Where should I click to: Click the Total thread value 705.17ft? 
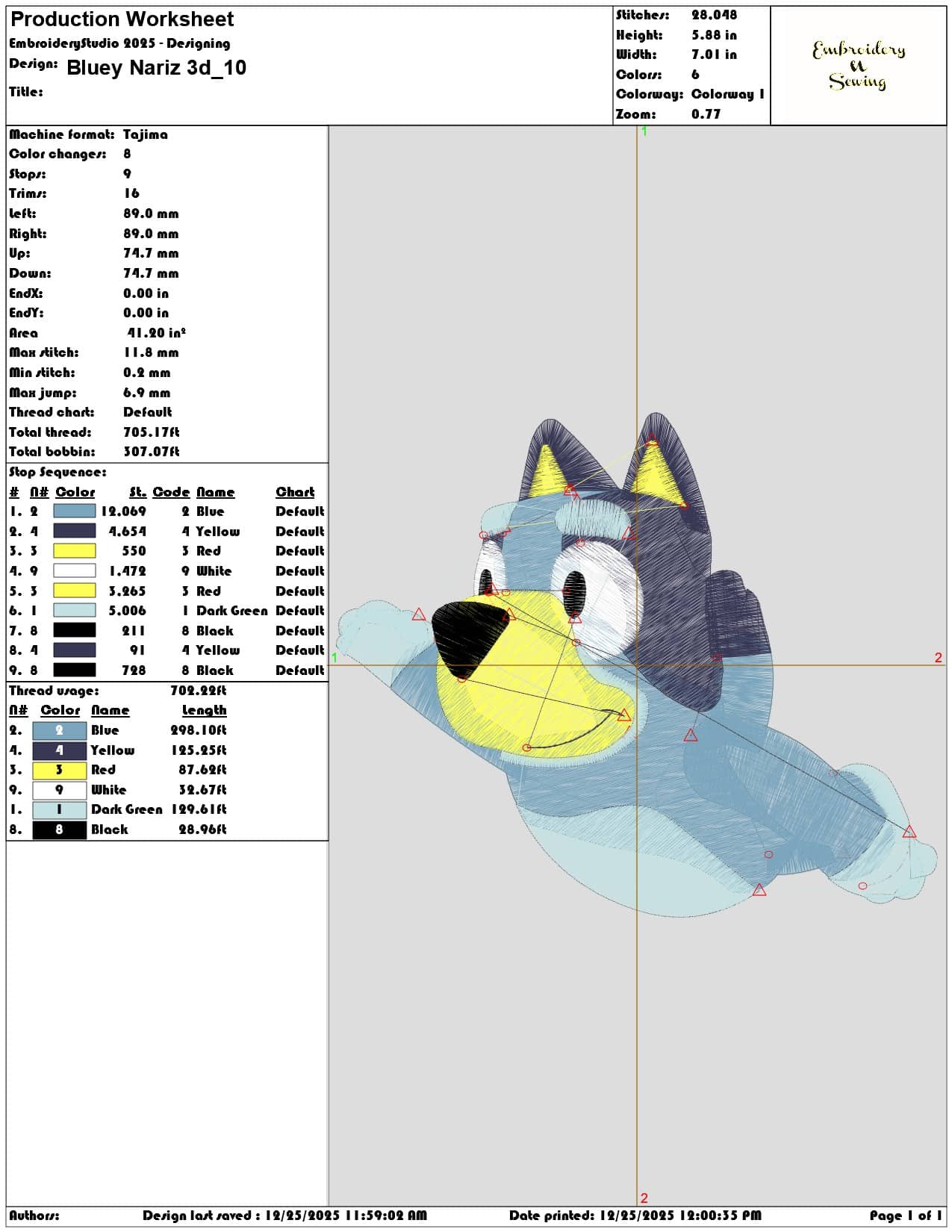point(152,432)
